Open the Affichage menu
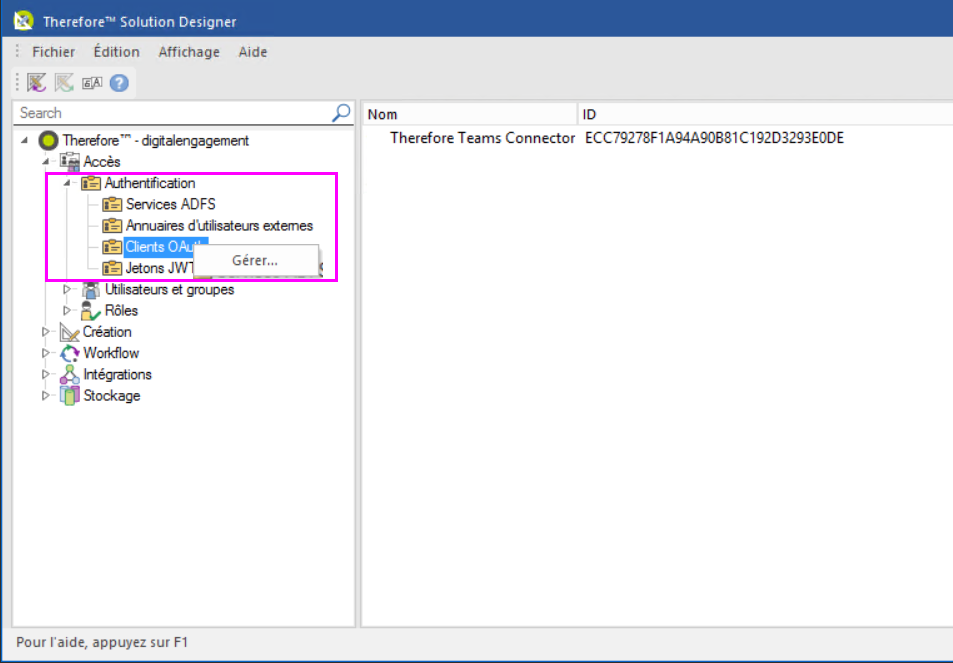 (189, 52)
